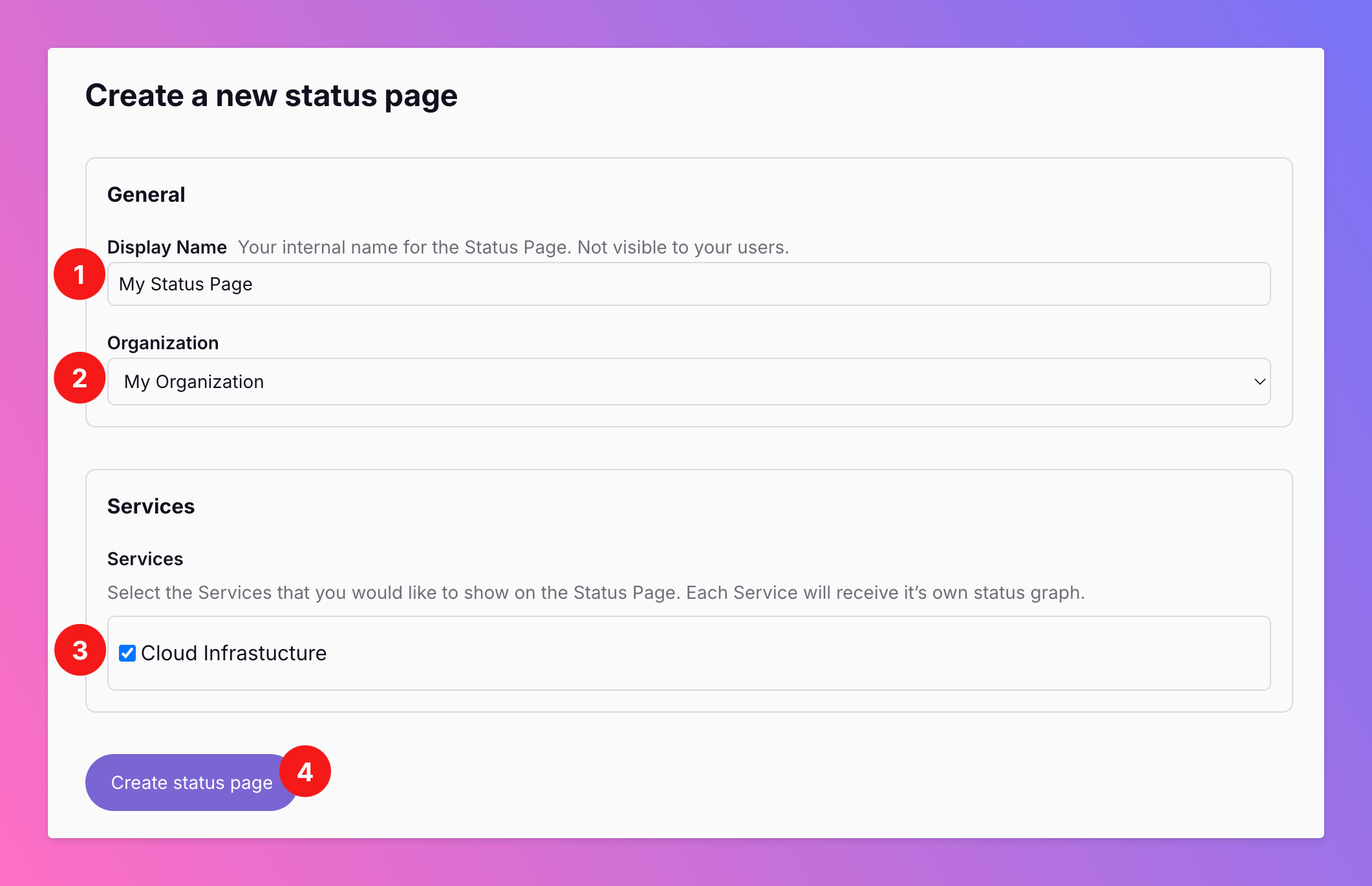Click the My Status Page text
This screenshot has height=886, width=1372.
186,284
